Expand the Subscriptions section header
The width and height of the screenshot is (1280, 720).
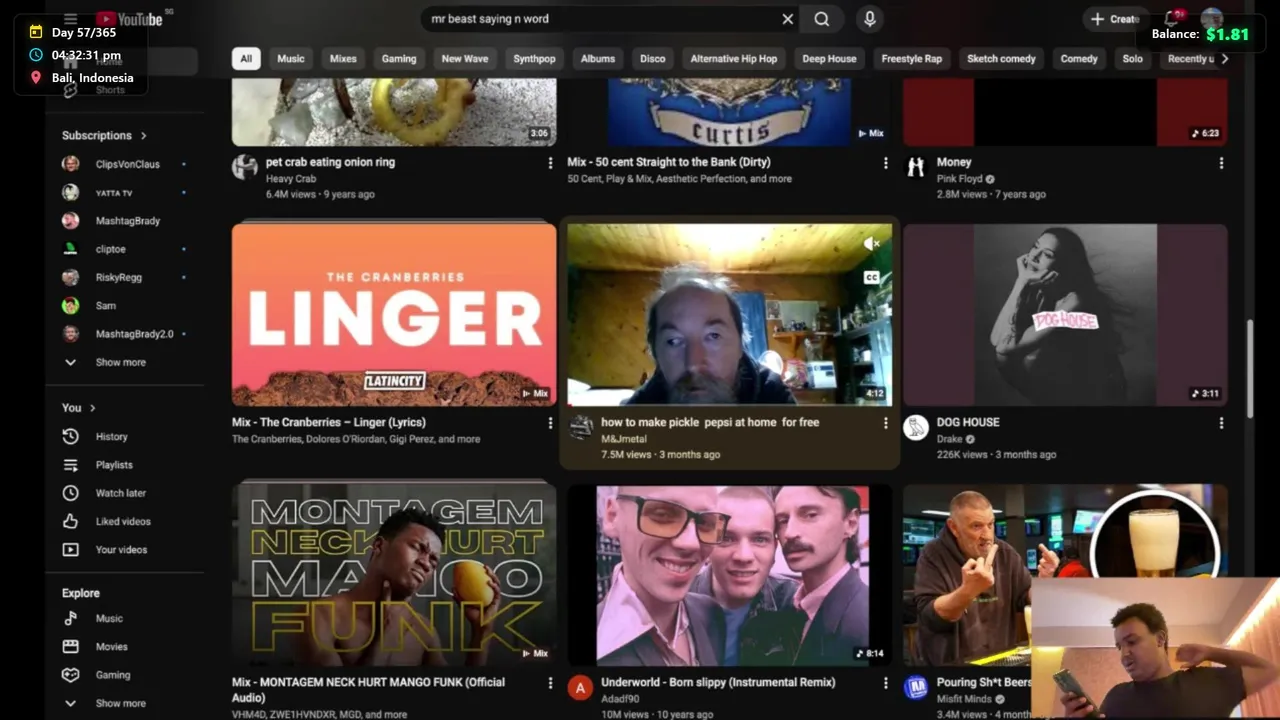[x=104, y=135]
